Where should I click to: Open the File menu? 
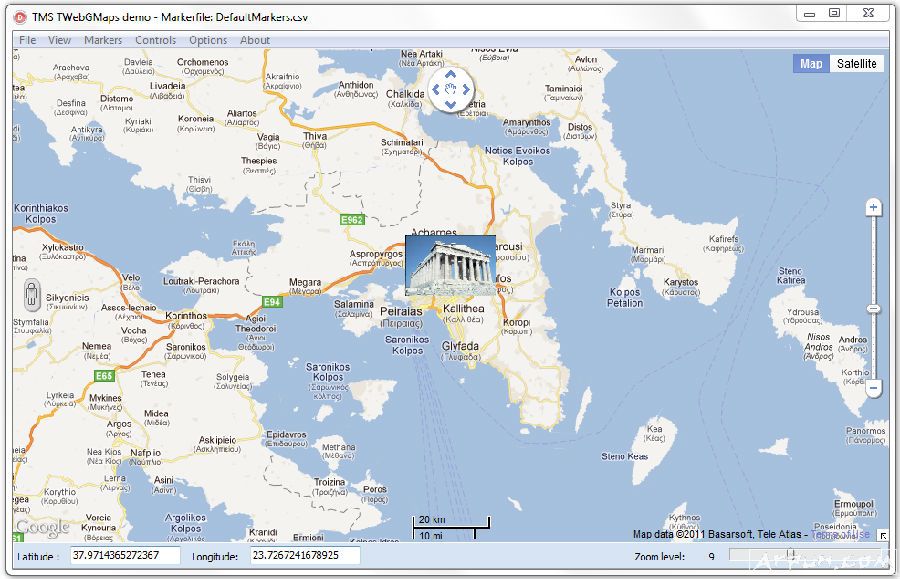click(28, 40)
